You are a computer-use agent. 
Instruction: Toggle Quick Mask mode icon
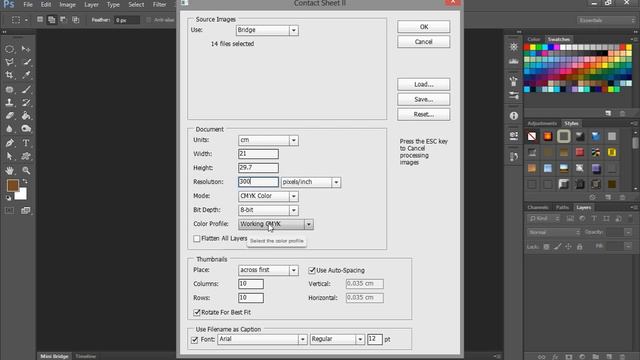pyautogui.click(x=9, y=211)
